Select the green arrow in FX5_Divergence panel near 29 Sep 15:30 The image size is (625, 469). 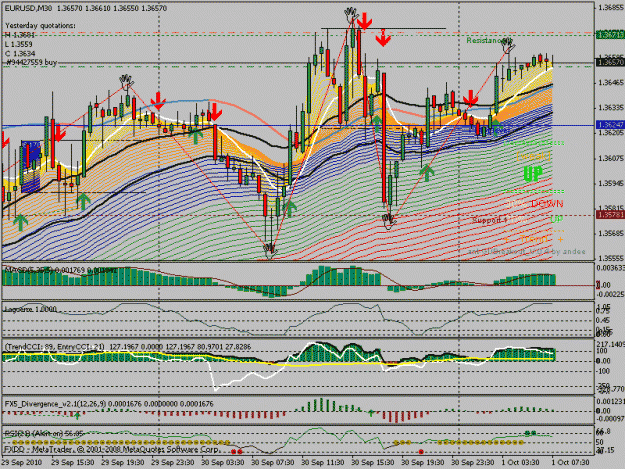(x=77, y=416)
